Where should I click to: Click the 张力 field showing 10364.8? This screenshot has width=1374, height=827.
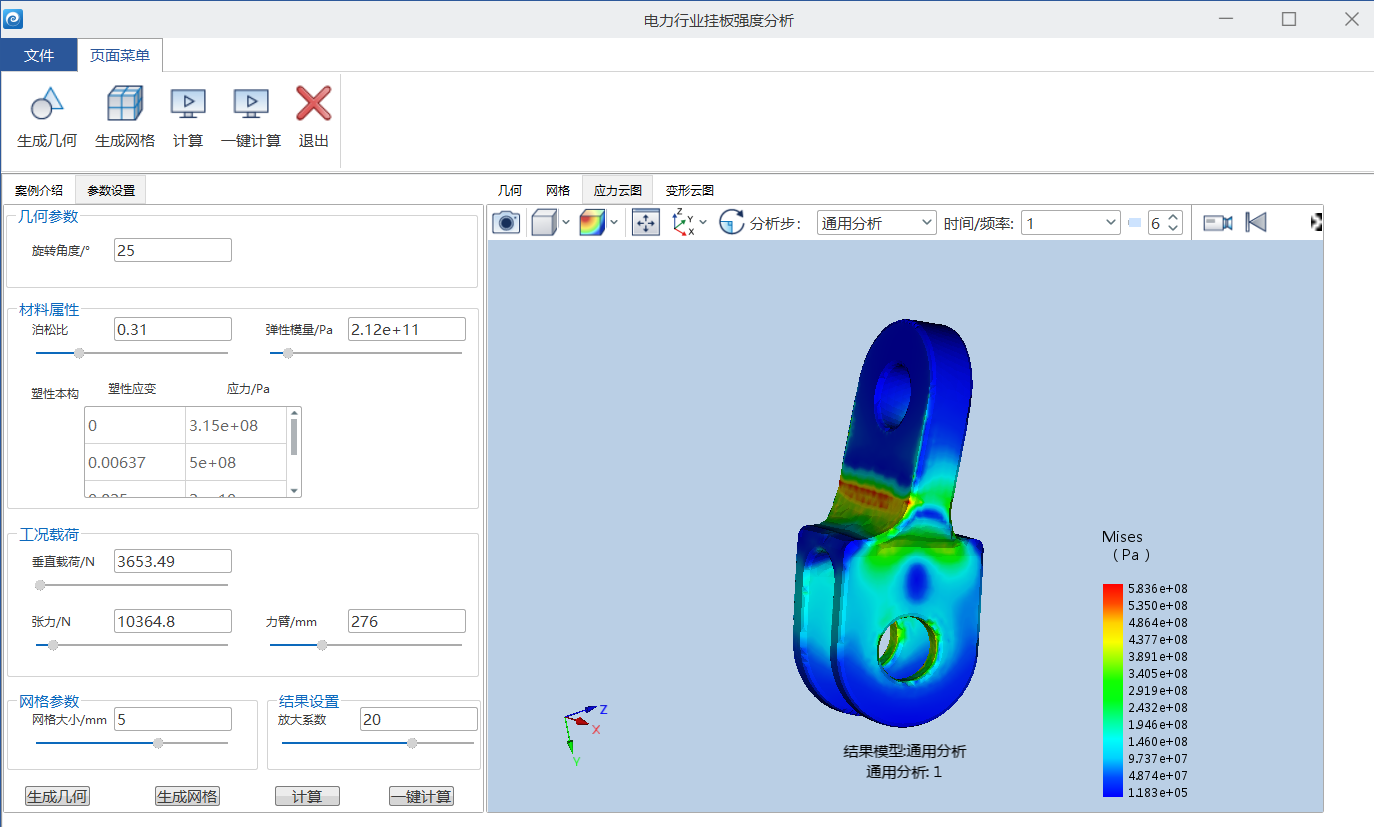[x=173, y=621]
